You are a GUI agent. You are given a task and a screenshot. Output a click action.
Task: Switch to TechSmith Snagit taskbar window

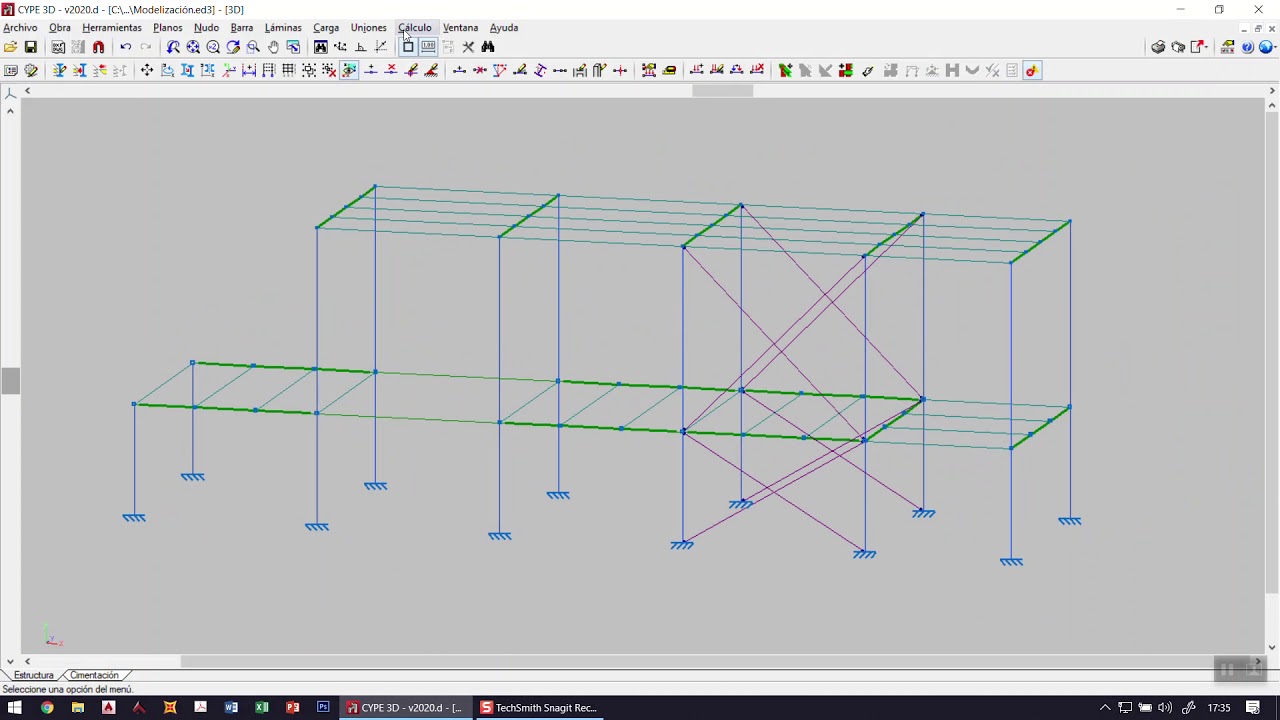[x=540, y=707]
